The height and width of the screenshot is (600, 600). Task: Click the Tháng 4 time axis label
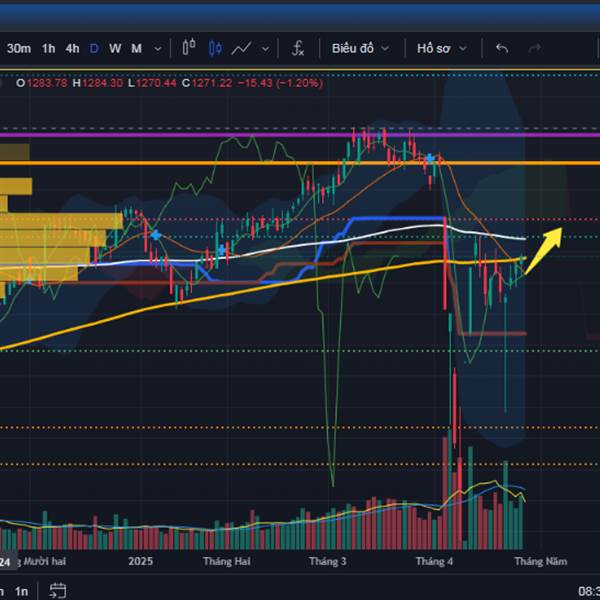point(434,561)
